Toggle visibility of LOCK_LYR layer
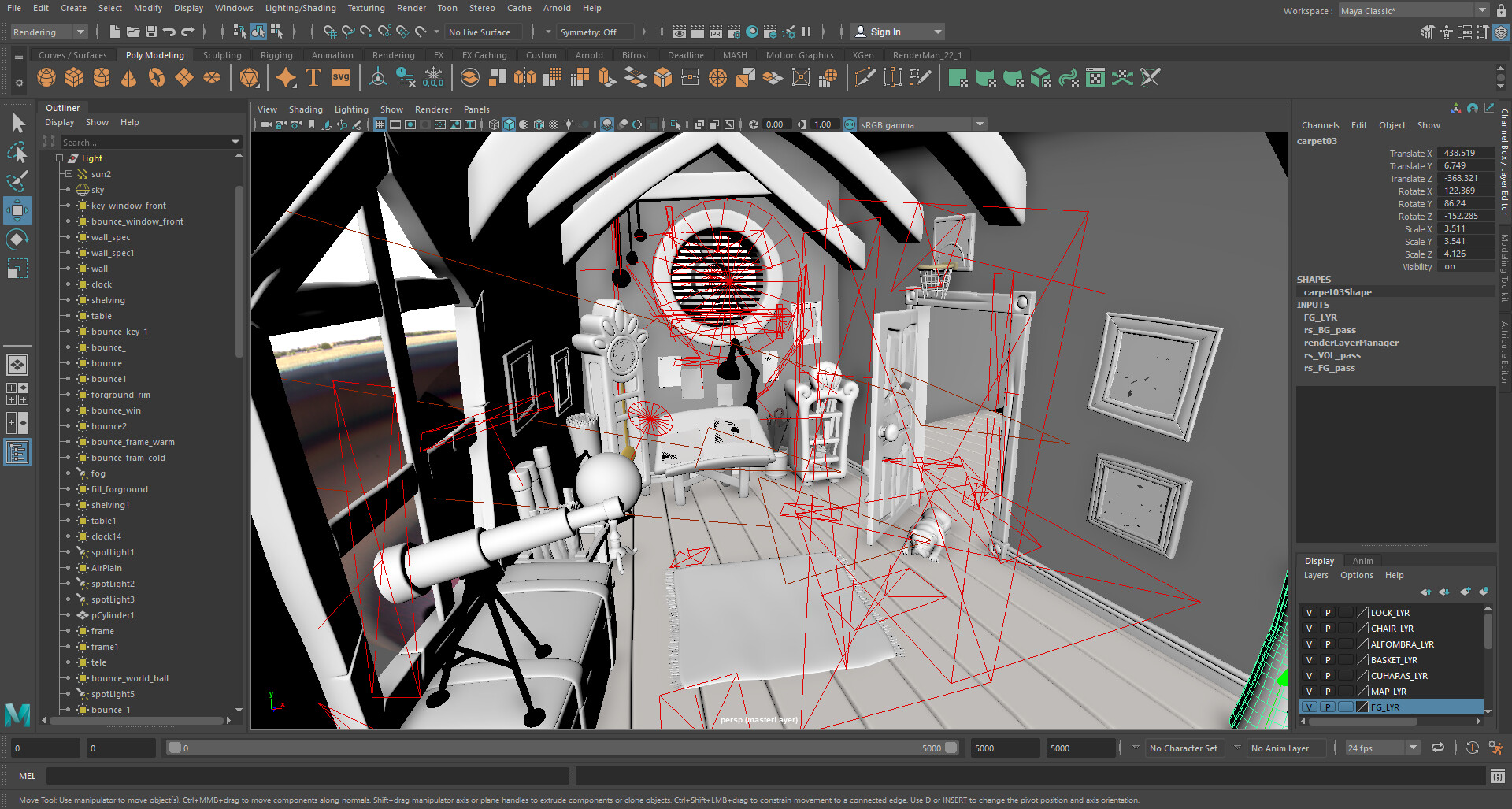This screenshot has height=809, width=1512. coord(1309,613)
